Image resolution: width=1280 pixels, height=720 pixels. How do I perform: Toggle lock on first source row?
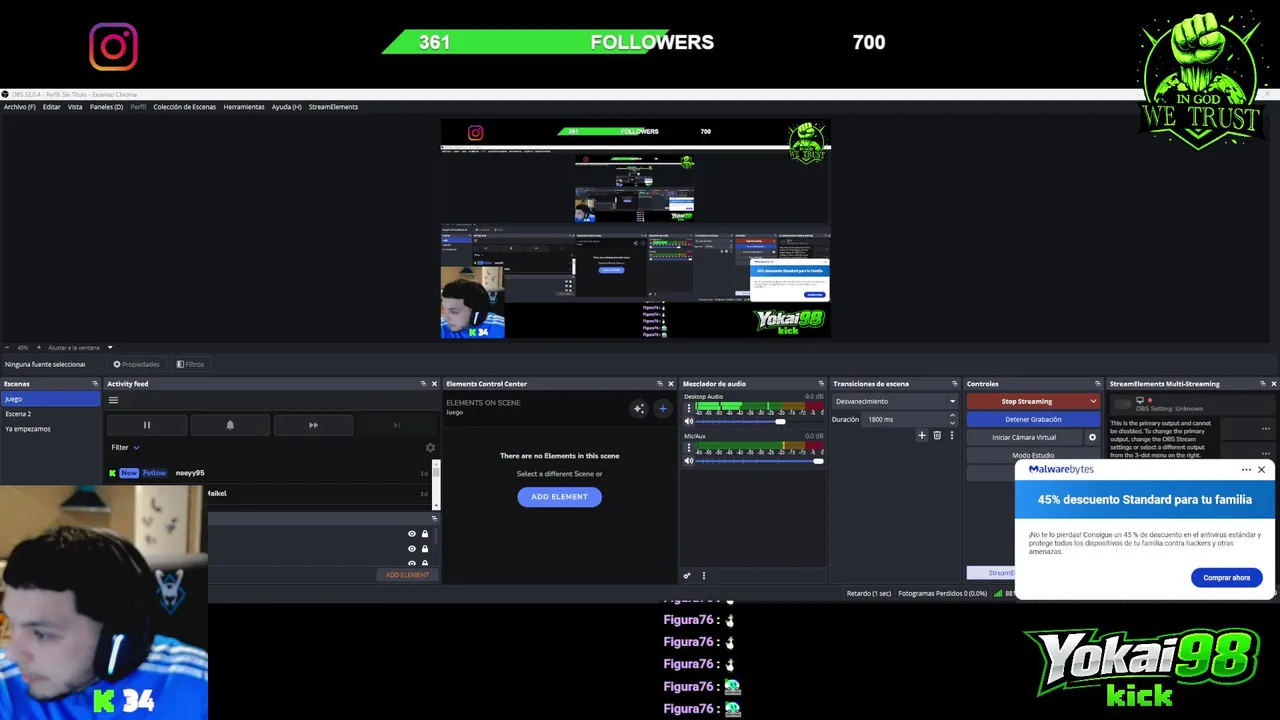pos(425,534)
